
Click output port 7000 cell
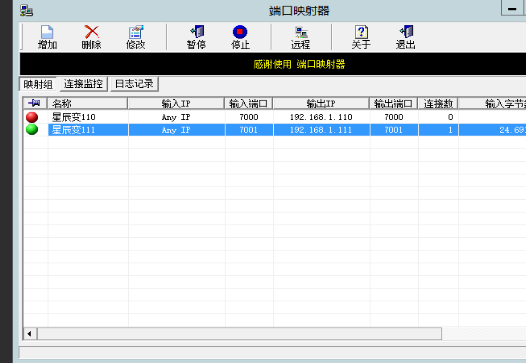[x=394, y=117]
